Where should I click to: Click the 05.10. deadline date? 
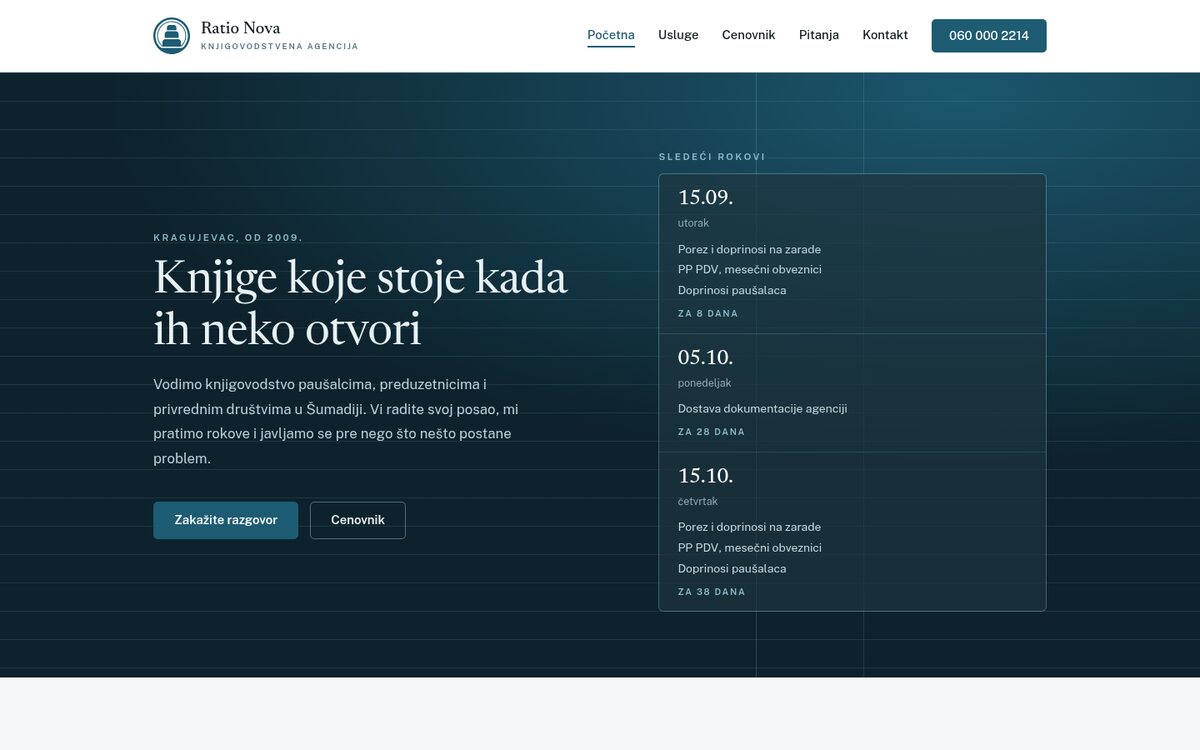click(705, 357)
